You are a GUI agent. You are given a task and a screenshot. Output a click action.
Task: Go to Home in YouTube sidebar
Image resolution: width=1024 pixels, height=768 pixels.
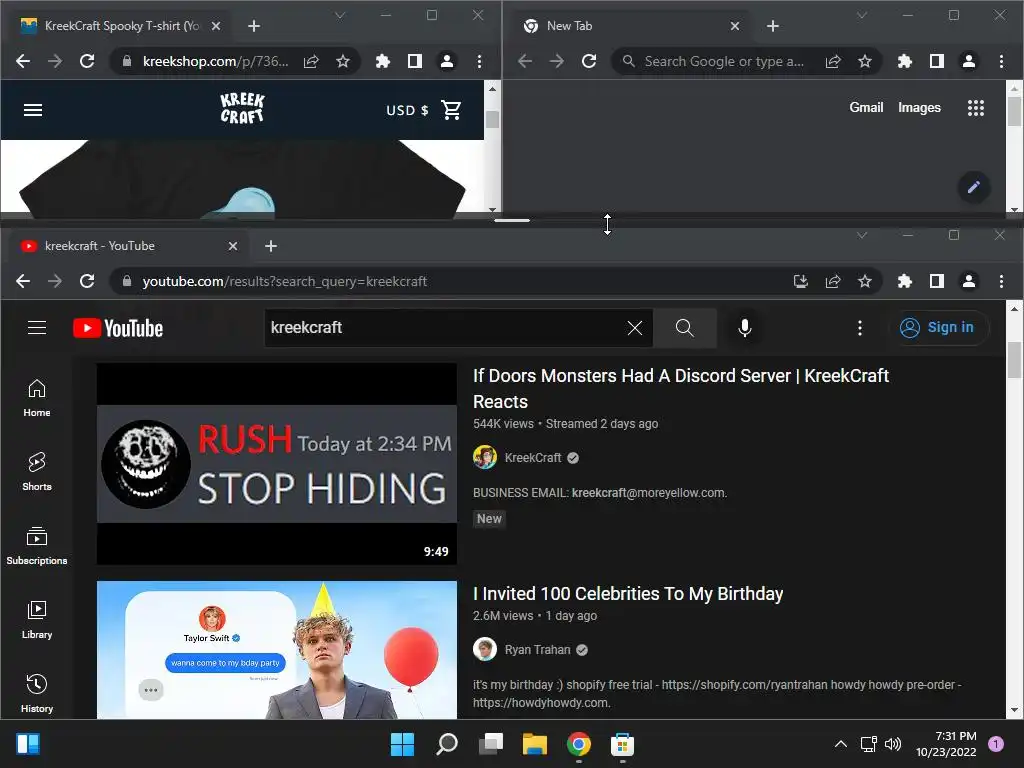click(x=37, y=398)
